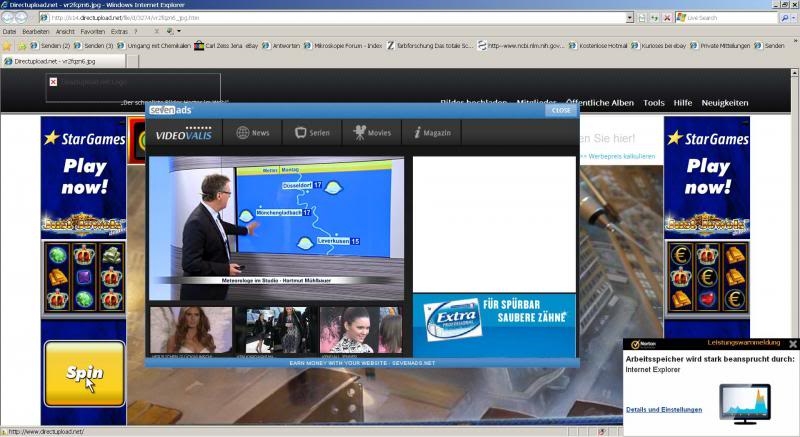Open the Extras menu
800x437 pixels.
[x=119, y=31]
